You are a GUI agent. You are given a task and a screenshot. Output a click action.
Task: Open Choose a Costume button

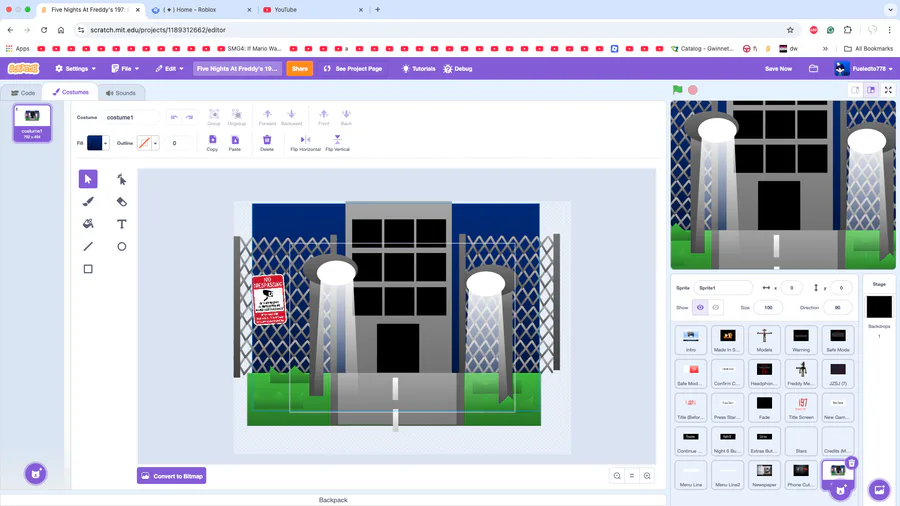tap(36, 474)
